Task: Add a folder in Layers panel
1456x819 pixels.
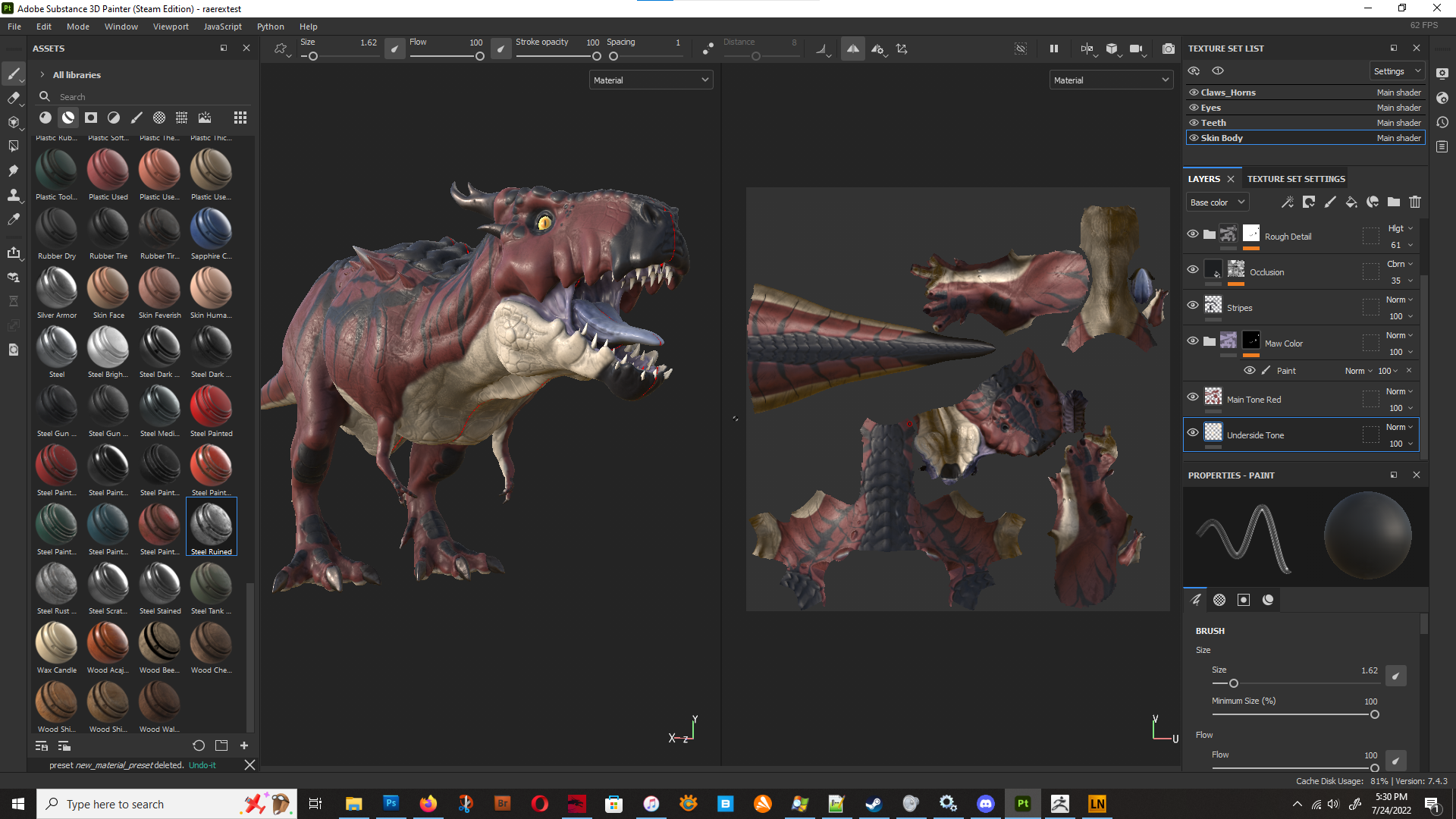Action: point(1394,202)
